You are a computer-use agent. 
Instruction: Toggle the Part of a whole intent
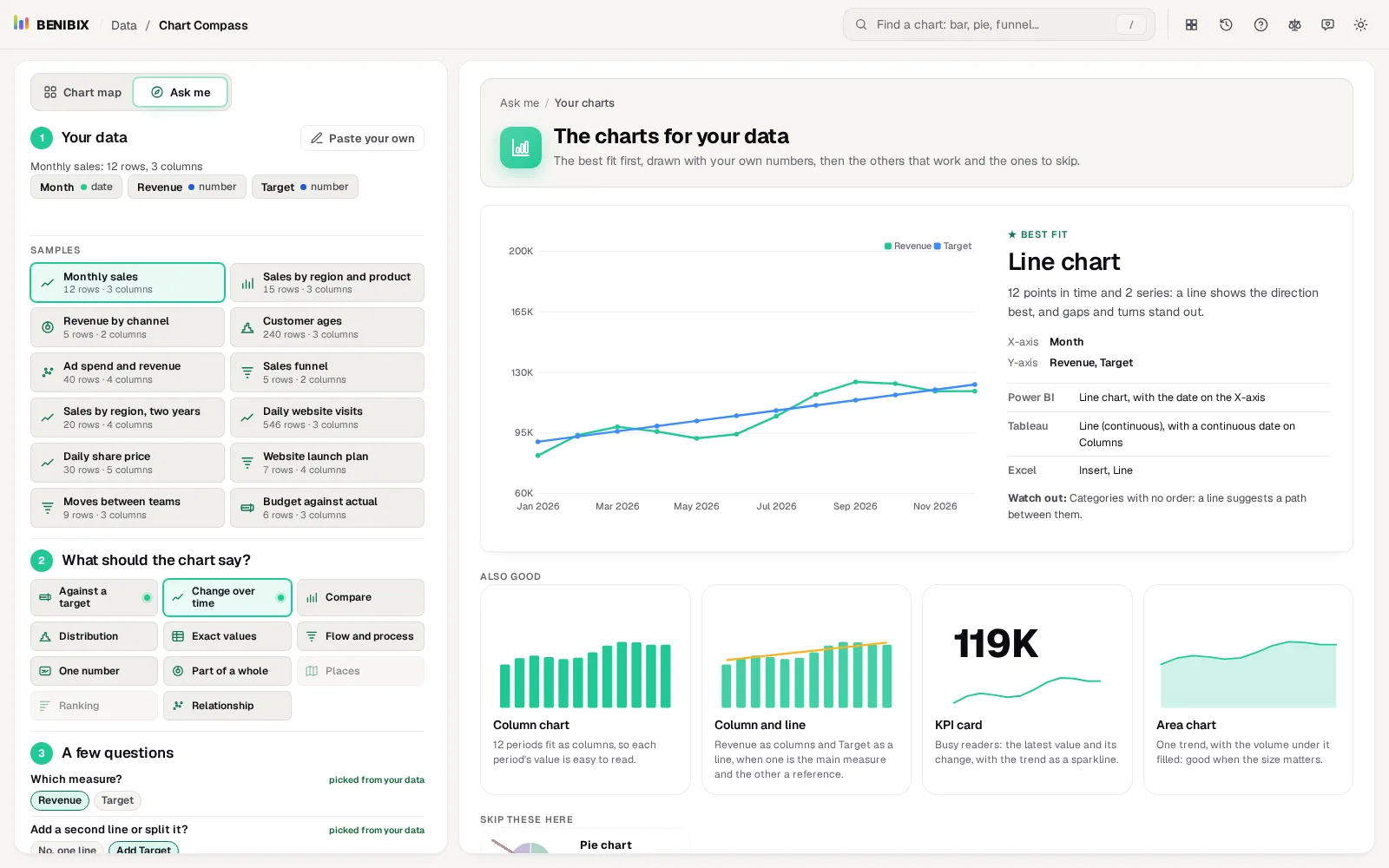point(227,671)
